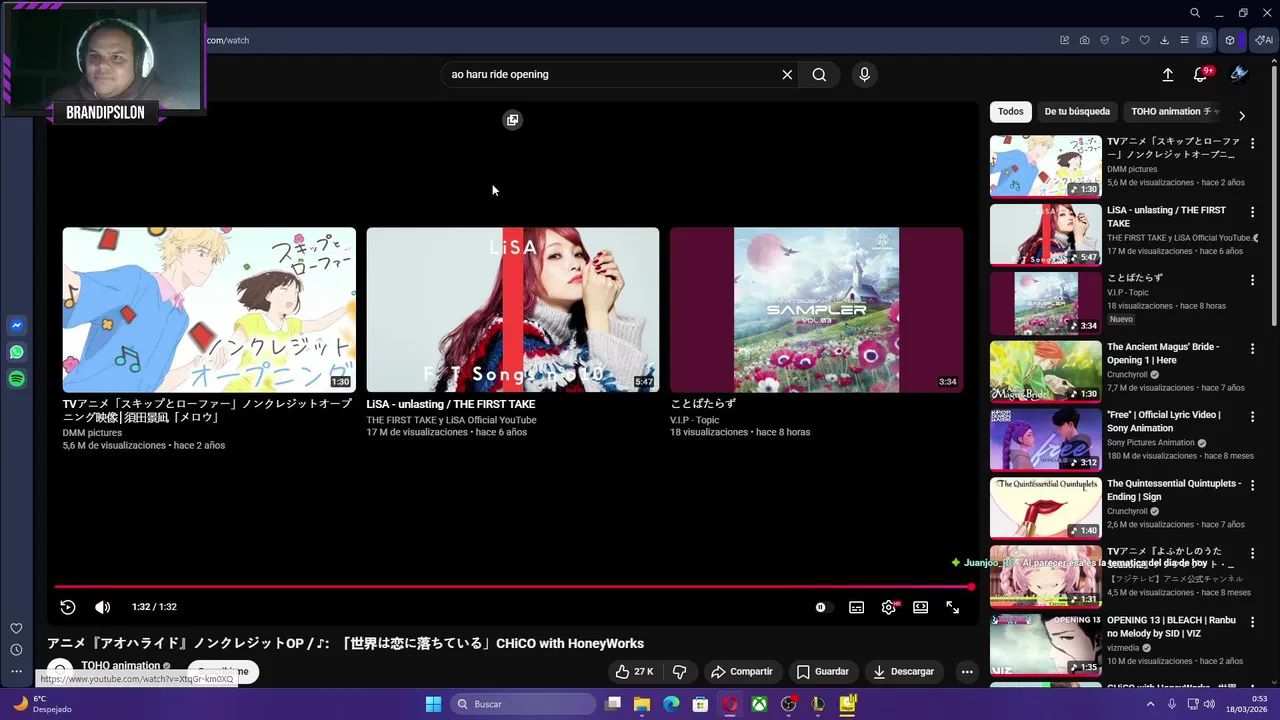Open Opera sidebar three-dot more menu
1280x720 pixels.
[16, 672]
